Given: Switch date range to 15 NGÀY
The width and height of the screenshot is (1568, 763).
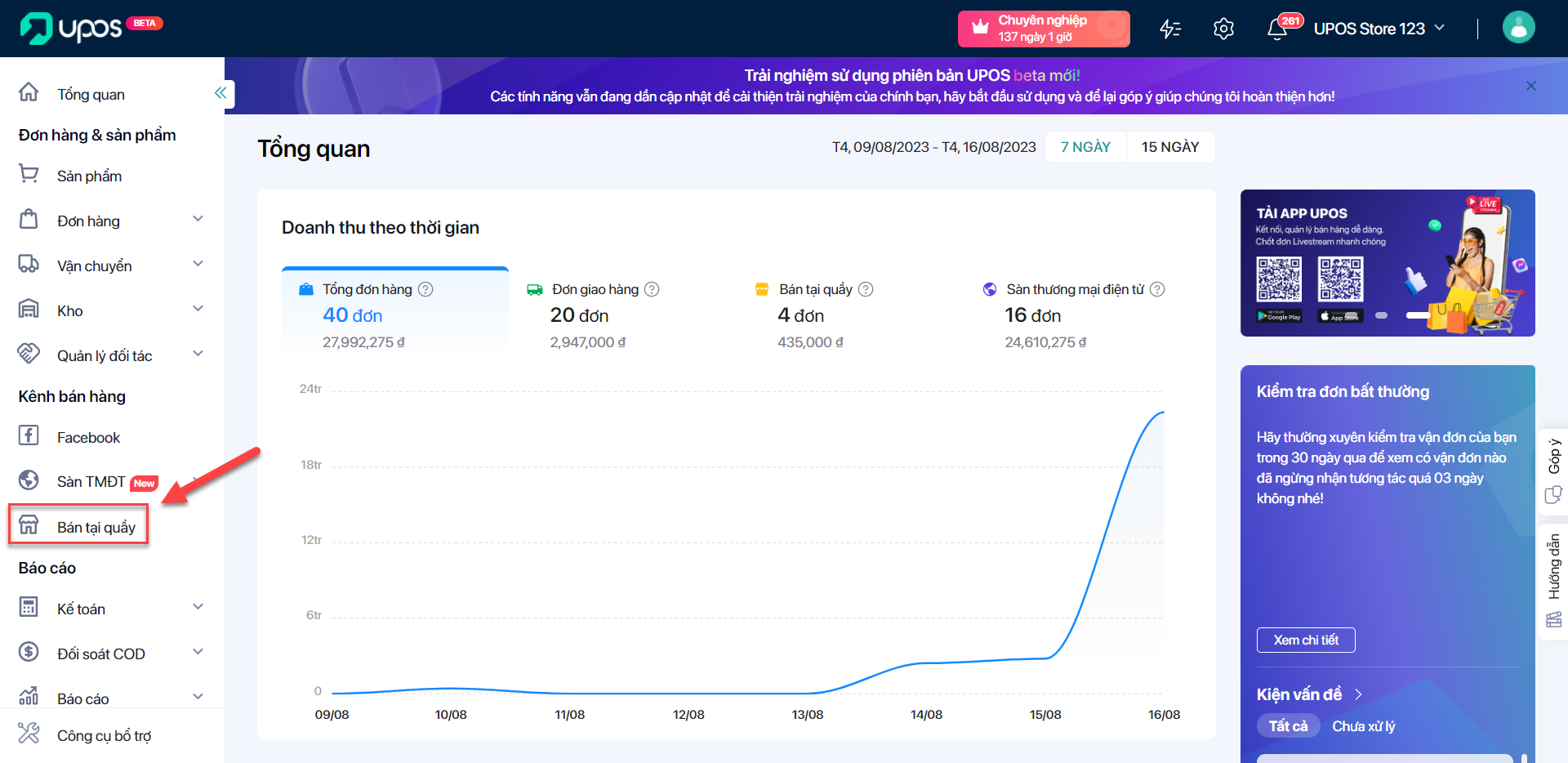Looking at the screenshot, I should click(x=1169, y=147).
